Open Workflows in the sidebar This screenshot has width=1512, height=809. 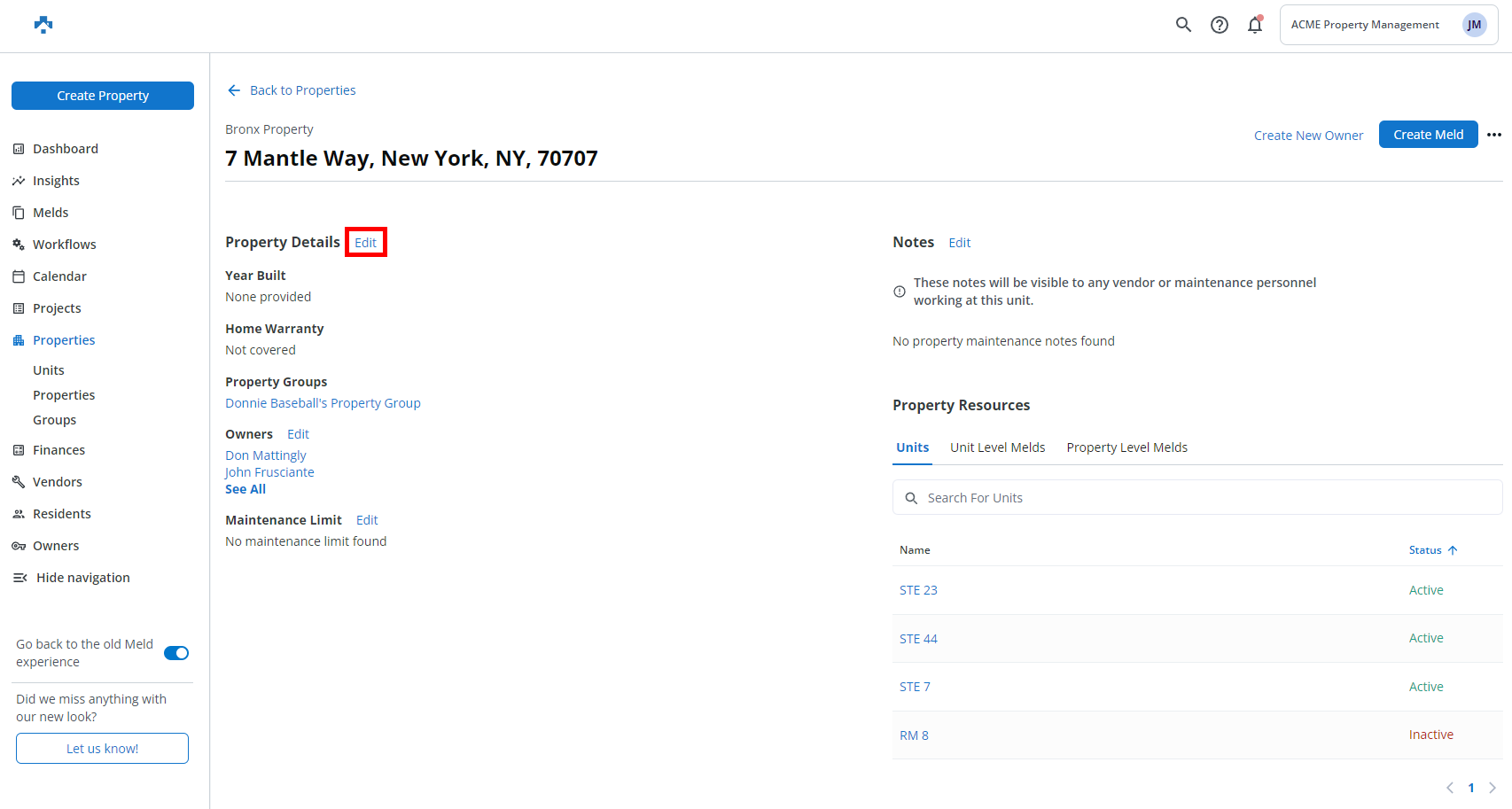coord(64,245)
